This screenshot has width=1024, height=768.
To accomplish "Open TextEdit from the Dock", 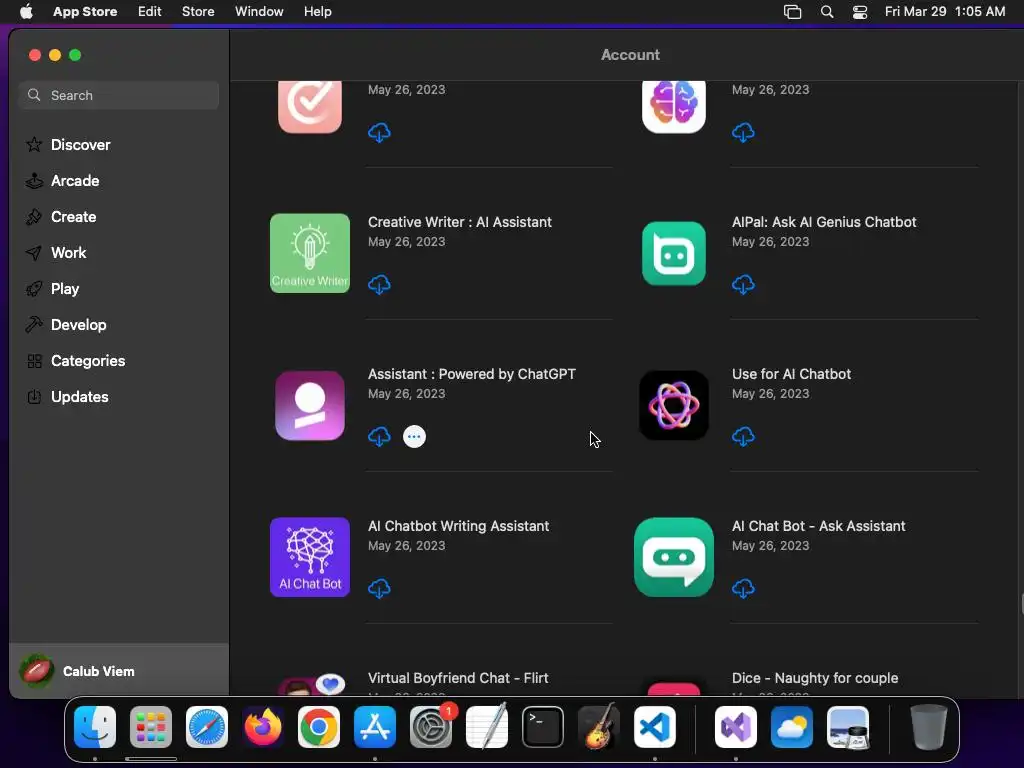I will click(x=487, y=727).
